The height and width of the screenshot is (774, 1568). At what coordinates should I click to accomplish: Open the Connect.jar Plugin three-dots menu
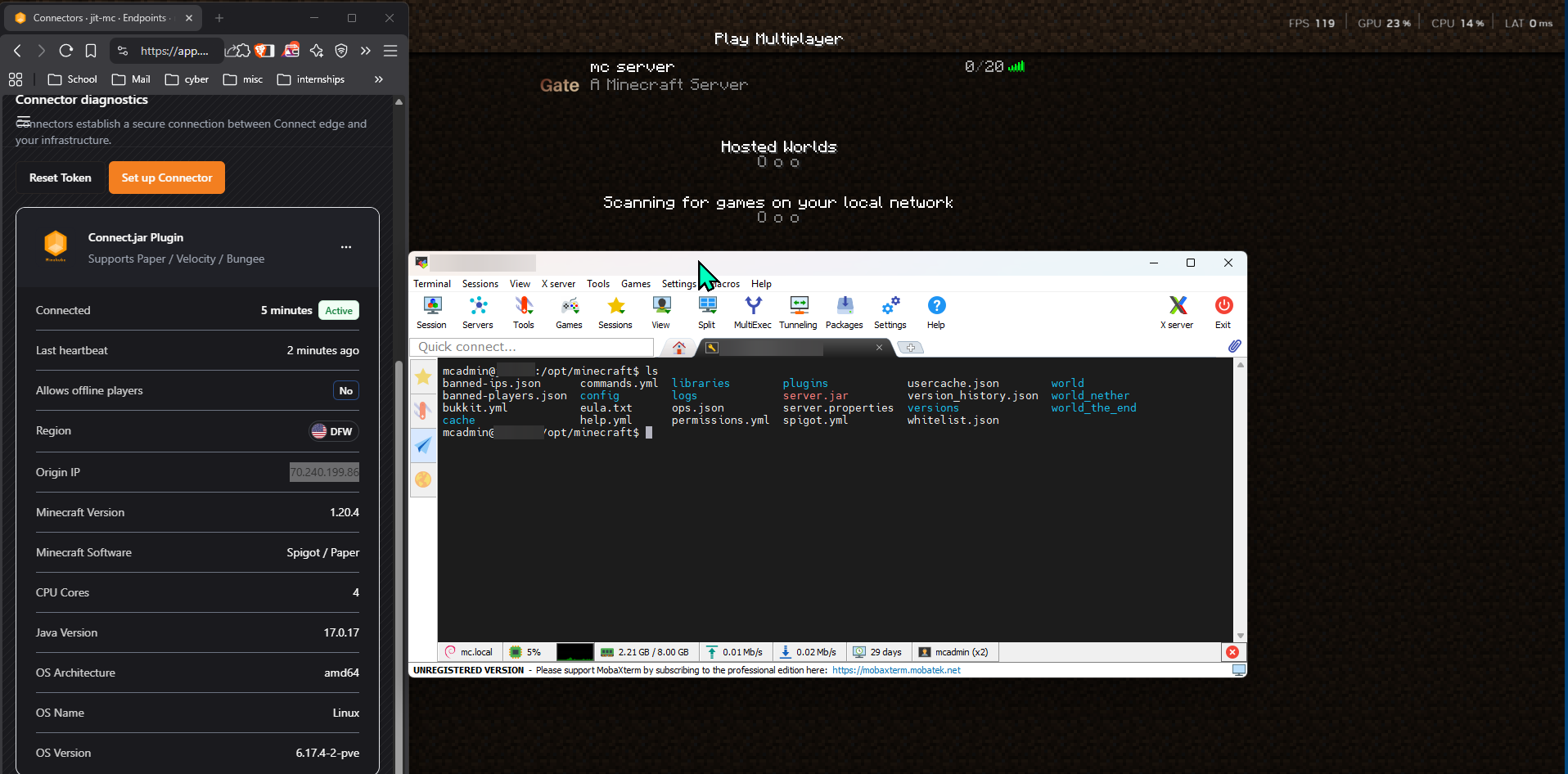(346, 247)
